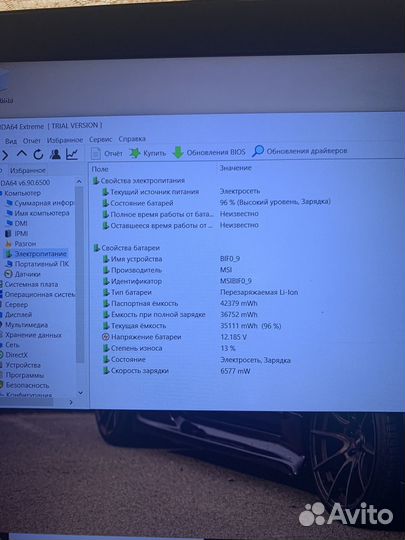Click the 12.185 V value
The height and width of the screenshot is (540, 405).
pyautogui.click(x=233, y=337)
